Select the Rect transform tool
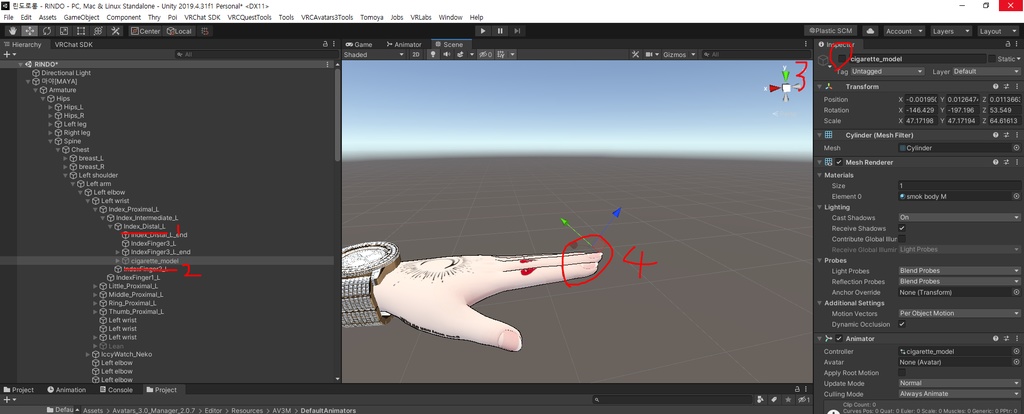The height and width of the screenshot is (414, 1024). click(x=81, y=31)
